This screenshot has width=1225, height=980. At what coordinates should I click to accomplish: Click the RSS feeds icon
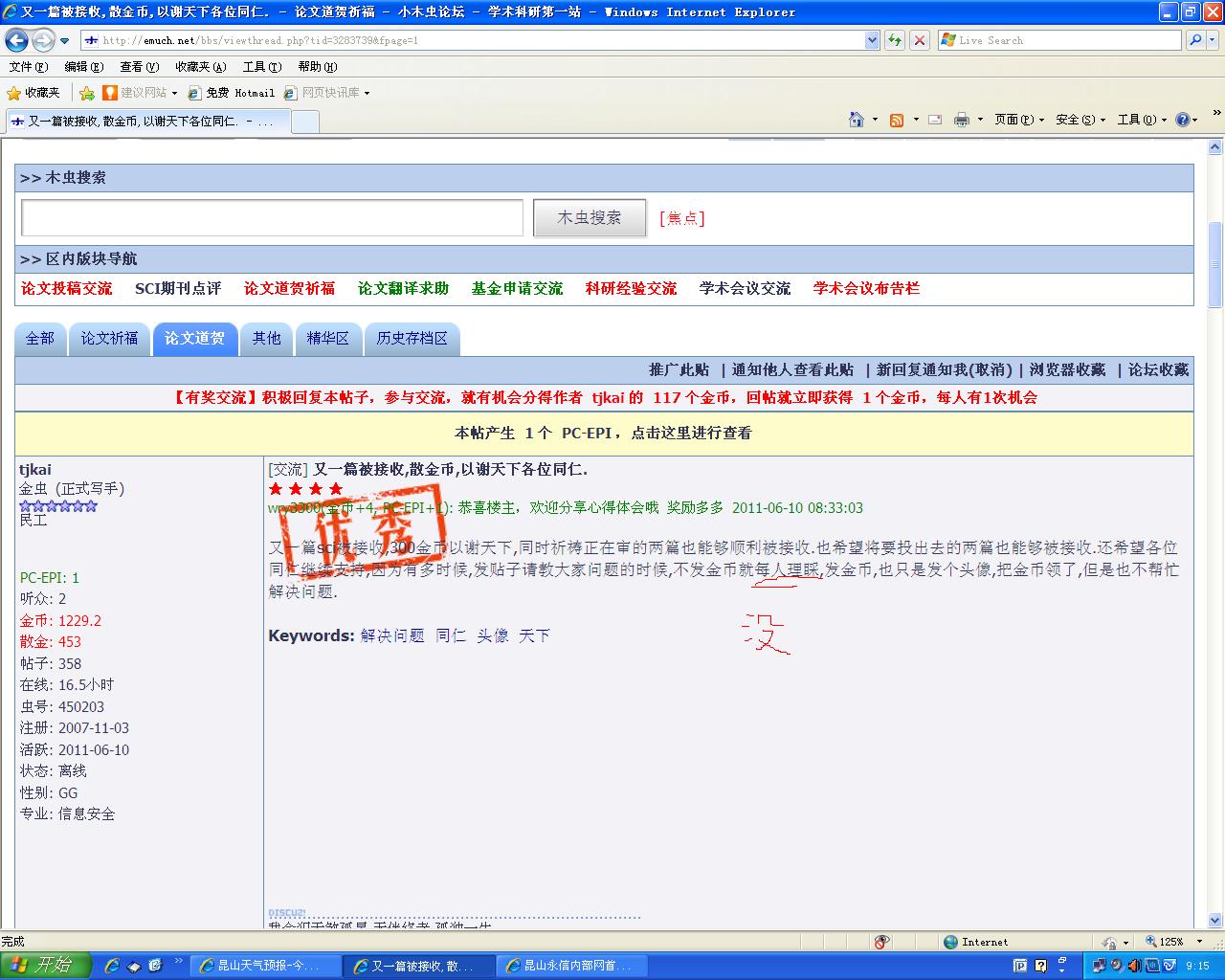click(897, 120)
